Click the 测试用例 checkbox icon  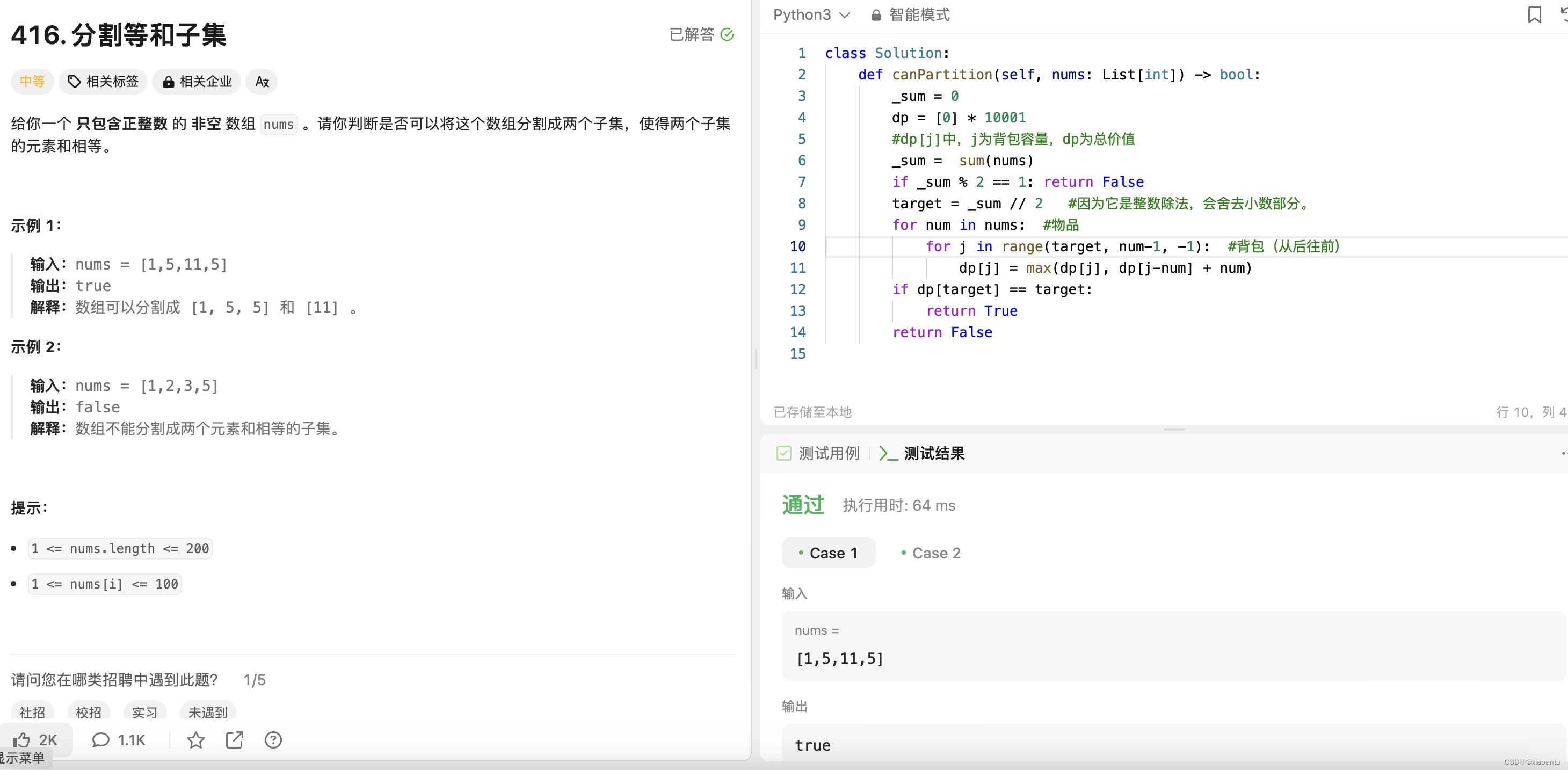783,454
